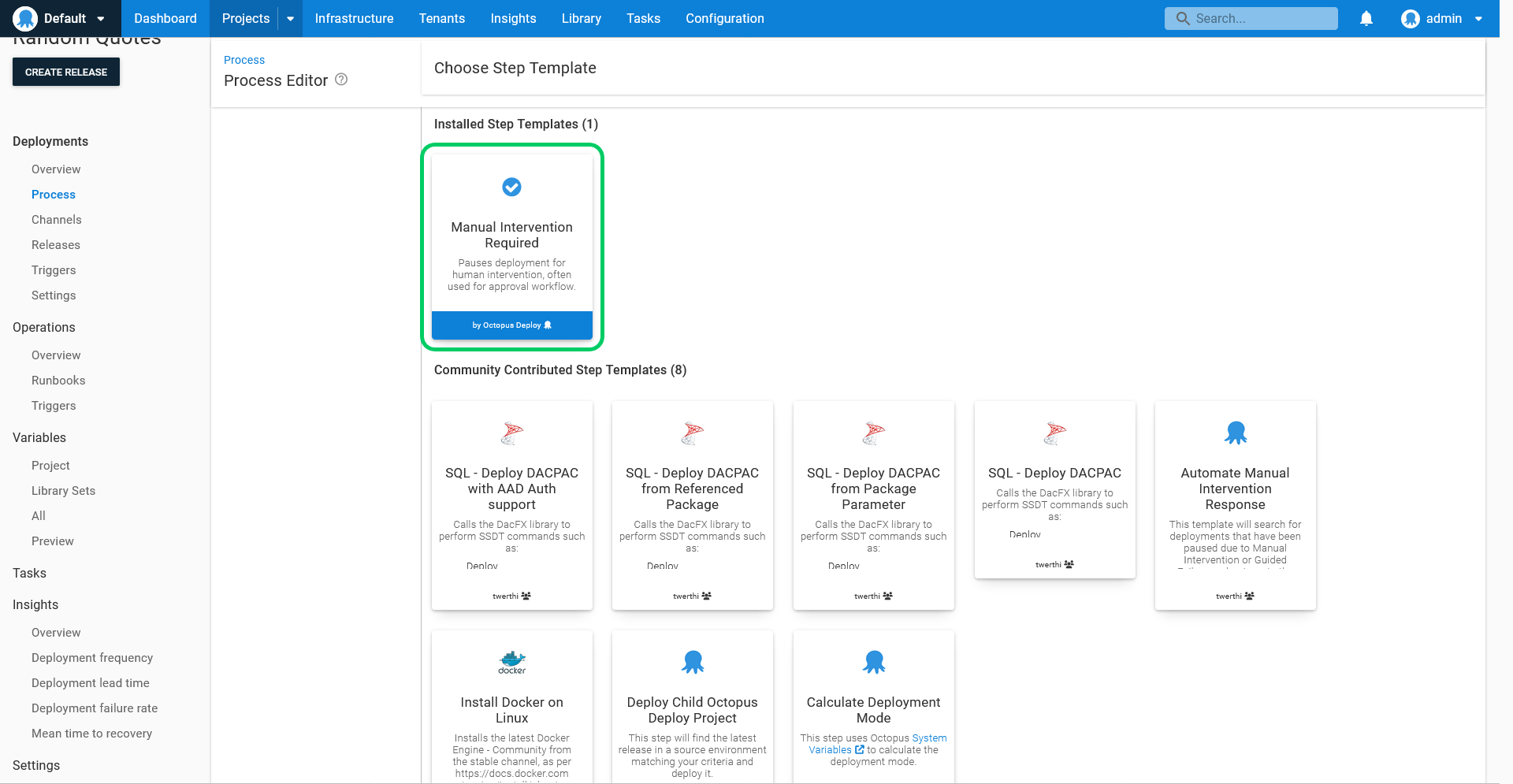Open the notifications bell
Image resolution: width=1513 pixels, height=784 pixels.
pos(1366,18)
